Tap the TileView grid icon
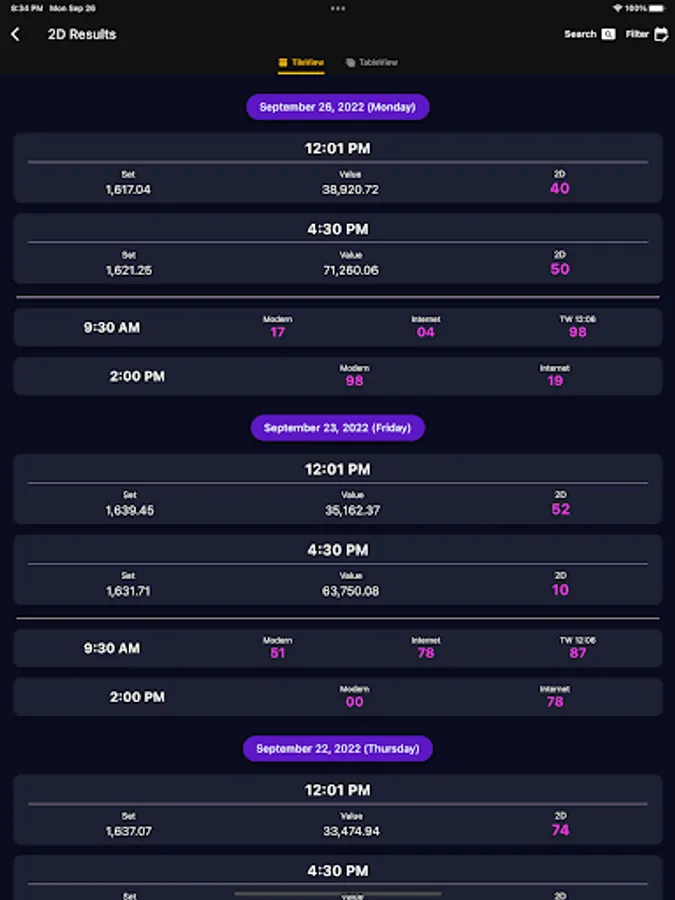 tap(283, 63)
